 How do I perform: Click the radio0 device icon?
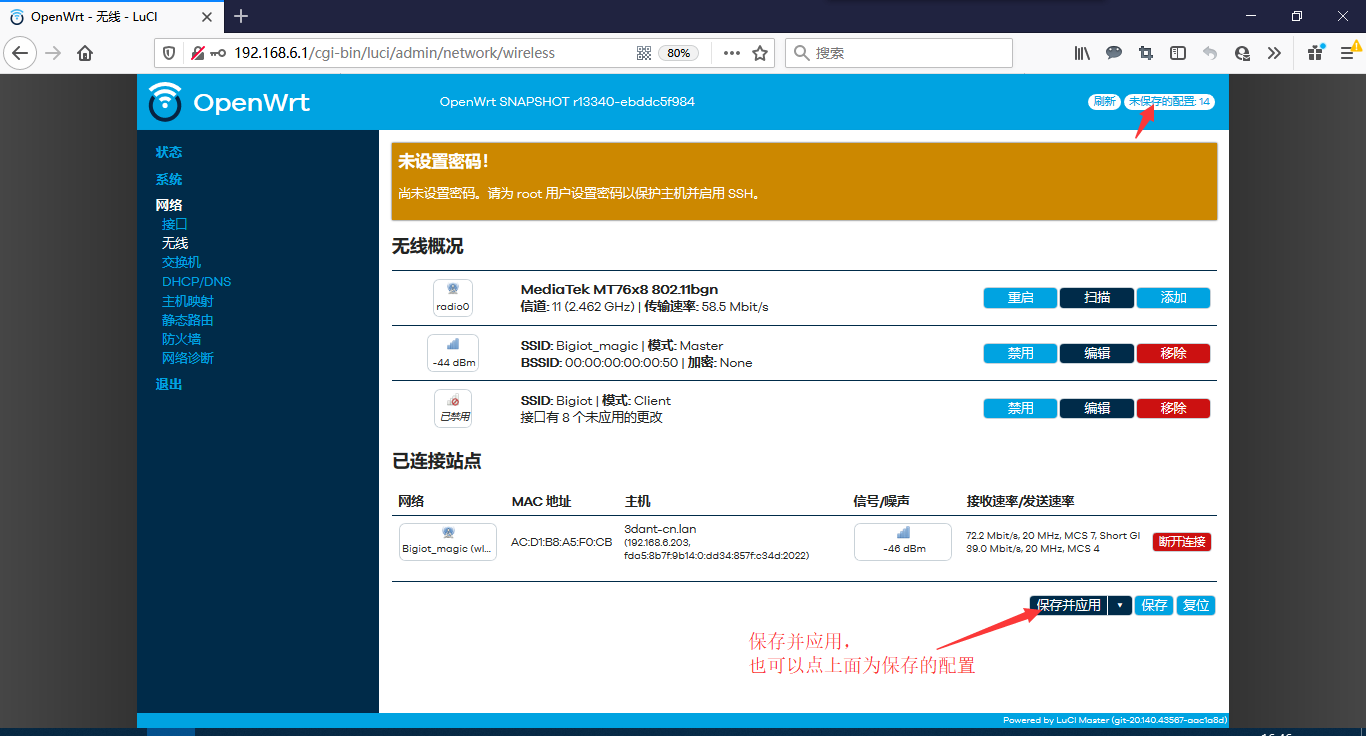[452, 298]
